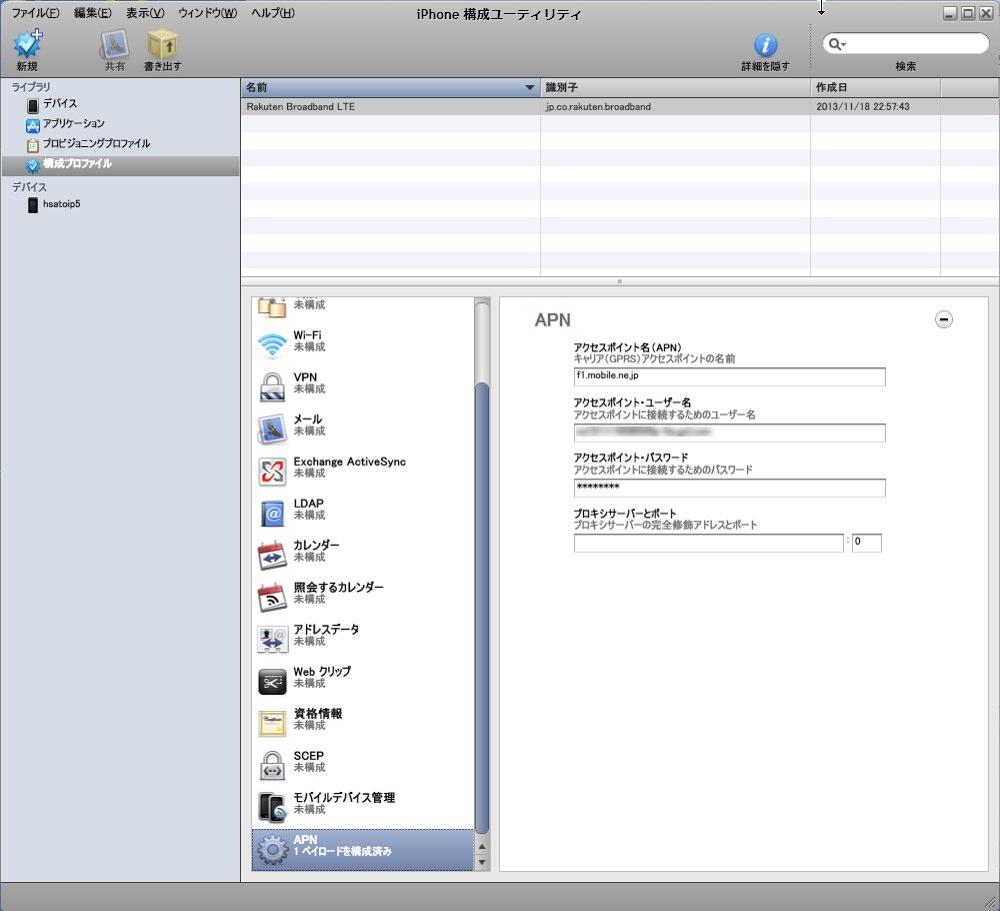Click the payload list scrollbar thumb
Screen dimensions: 1000x911
coord(482,607)
